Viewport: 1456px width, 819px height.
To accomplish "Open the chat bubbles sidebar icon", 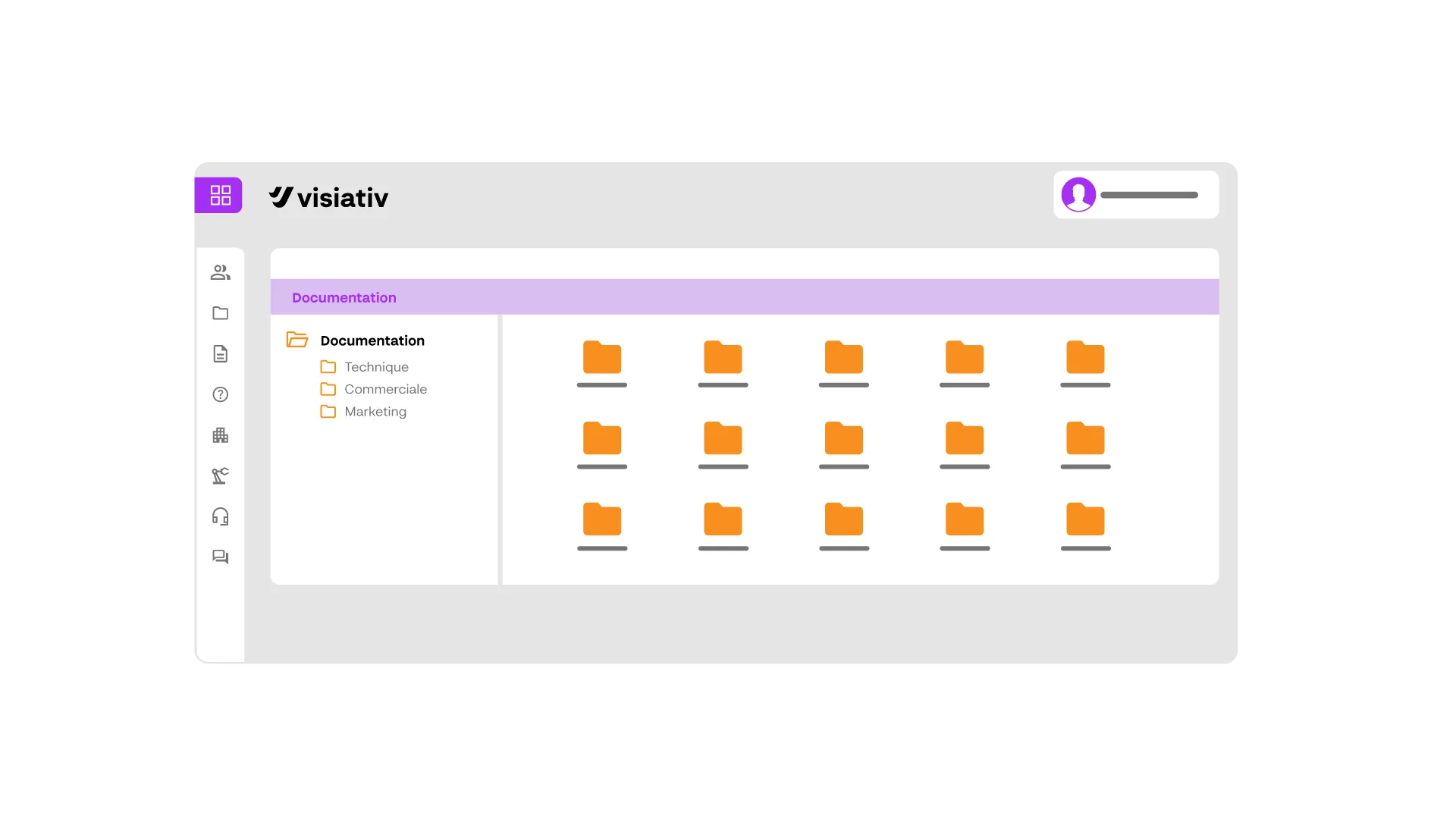I will tap(220, 557).
